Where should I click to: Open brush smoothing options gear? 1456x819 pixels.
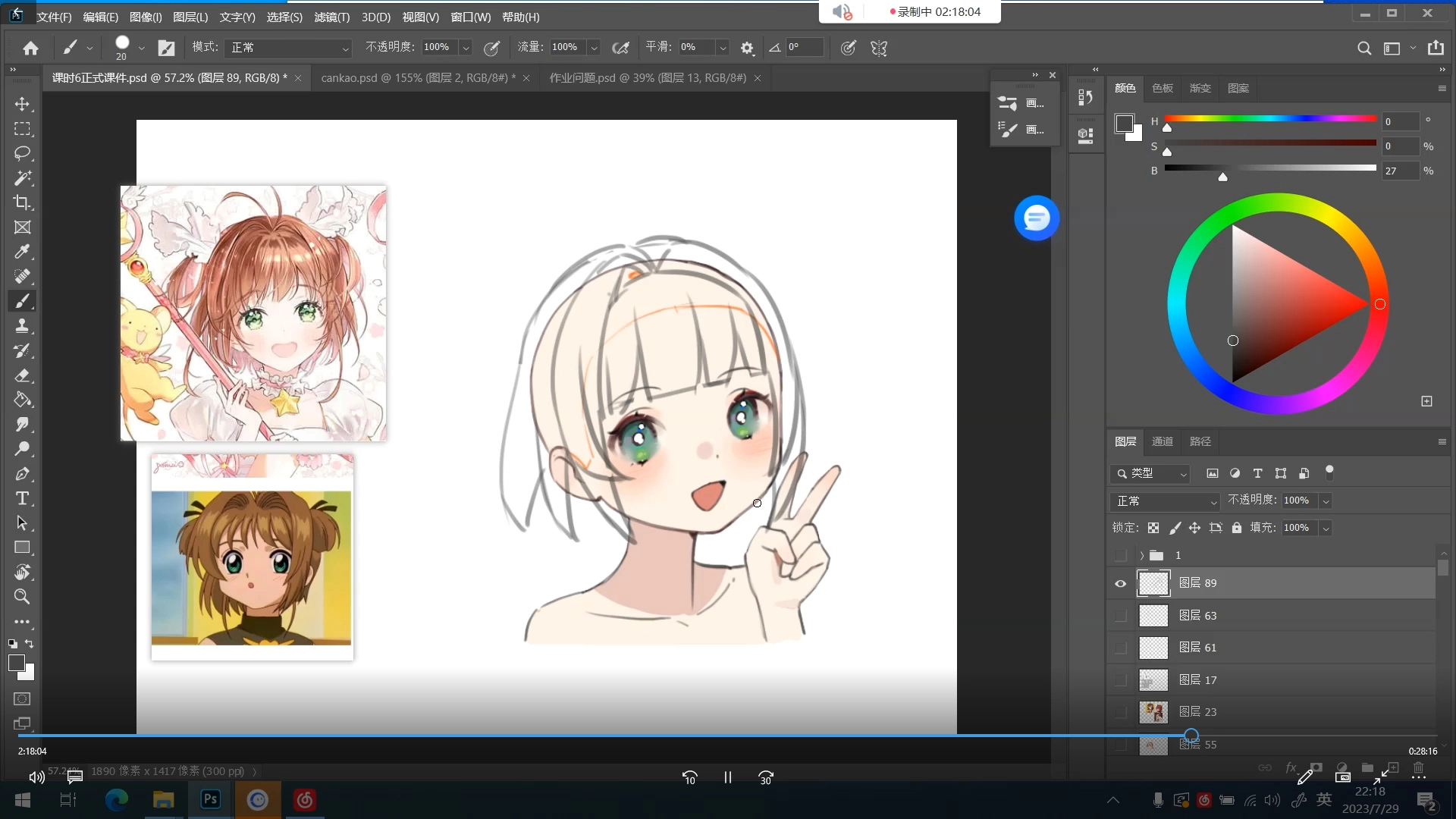tap(747, 48)
